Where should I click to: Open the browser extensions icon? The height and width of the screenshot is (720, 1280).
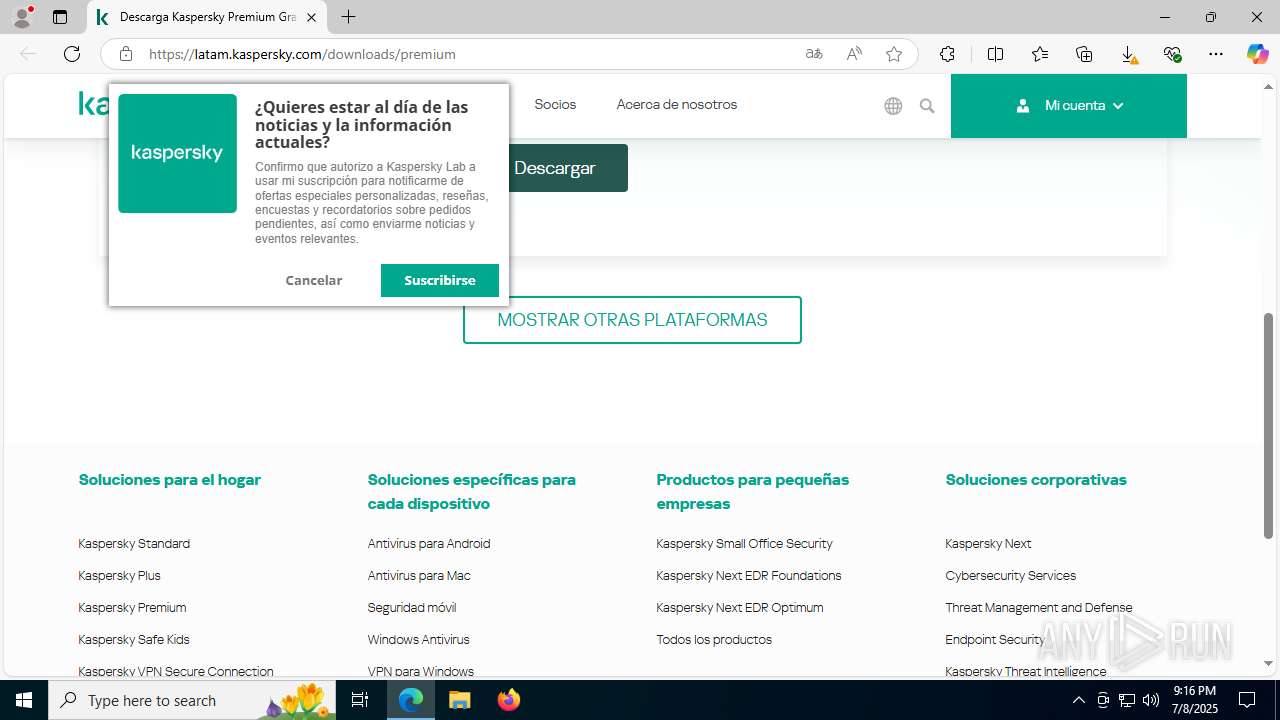pyautogui.click(x=947, y=54)
